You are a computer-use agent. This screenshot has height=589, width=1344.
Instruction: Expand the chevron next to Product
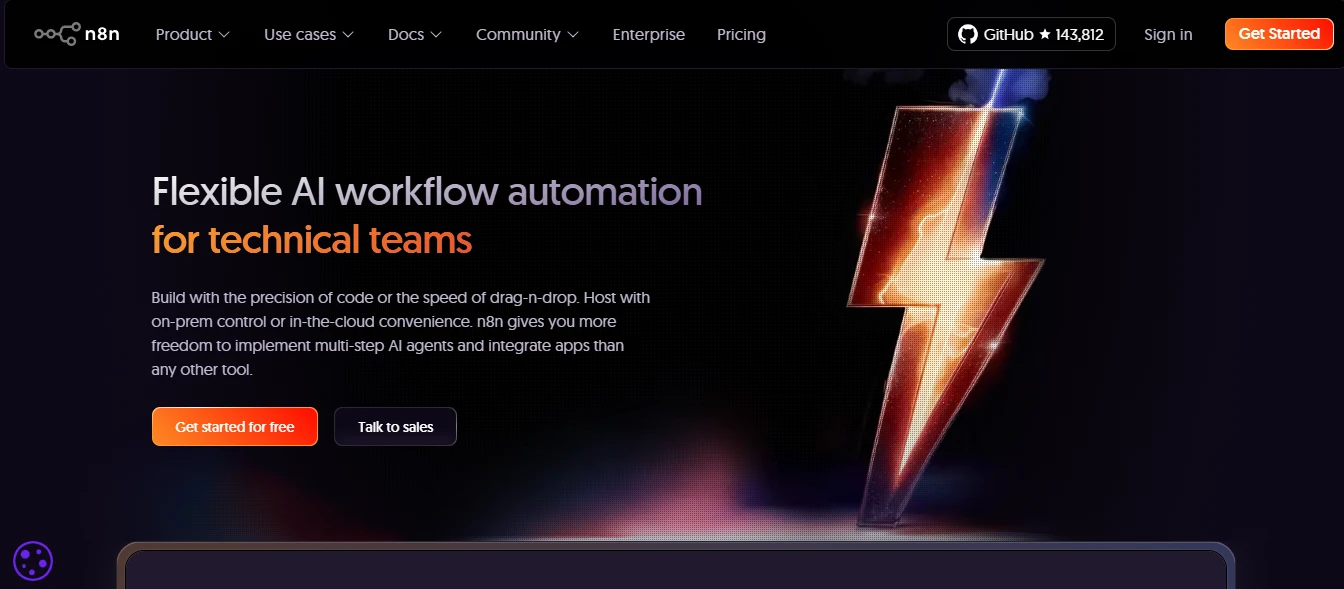(224, 35)
